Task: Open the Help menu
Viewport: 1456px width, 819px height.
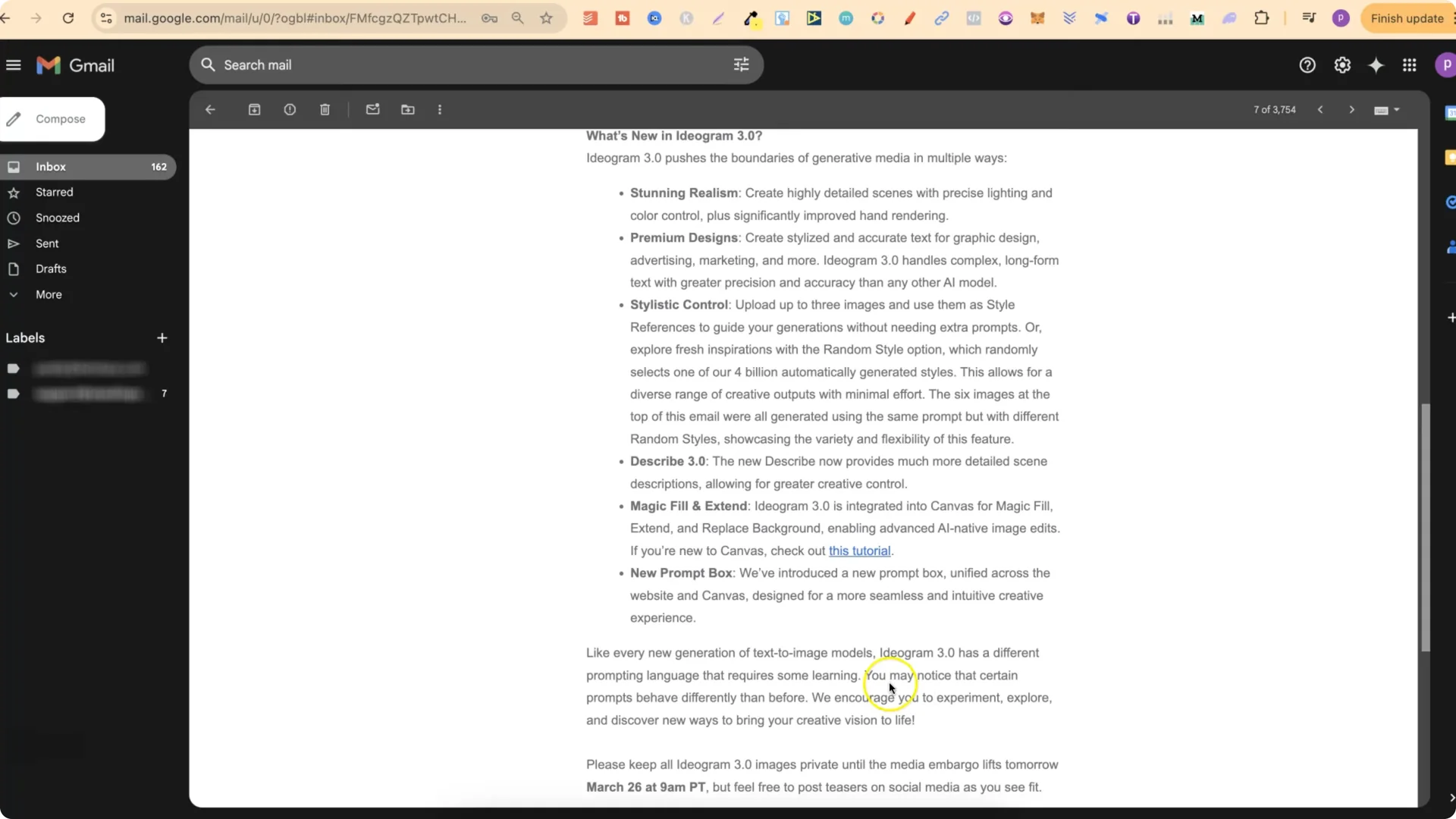Action: (x=1308, y=65)
